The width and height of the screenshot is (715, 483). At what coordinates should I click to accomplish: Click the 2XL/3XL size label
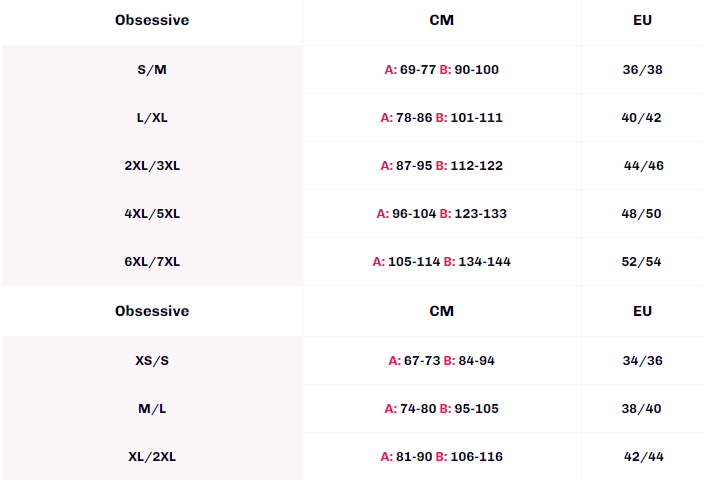152,166
